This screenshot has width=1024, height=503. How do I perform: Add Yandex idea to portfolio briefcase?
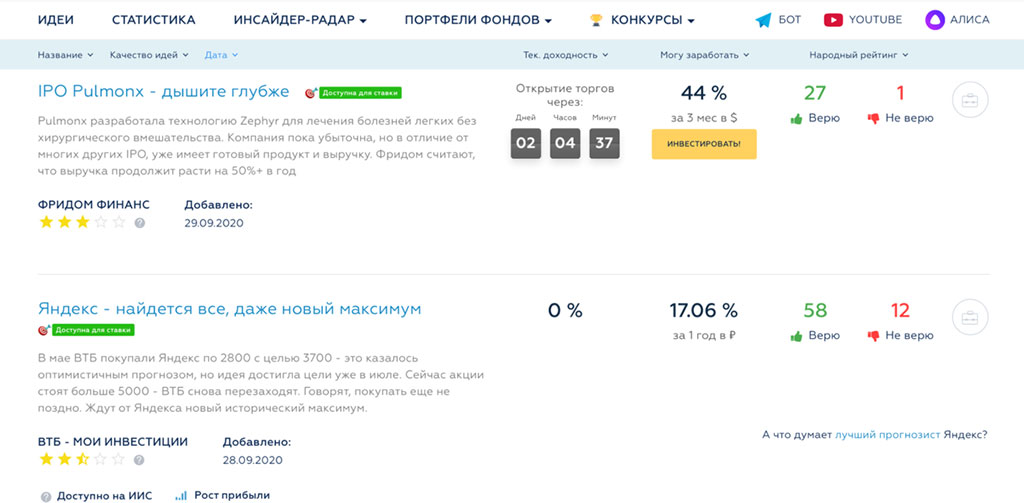[969, 317]
